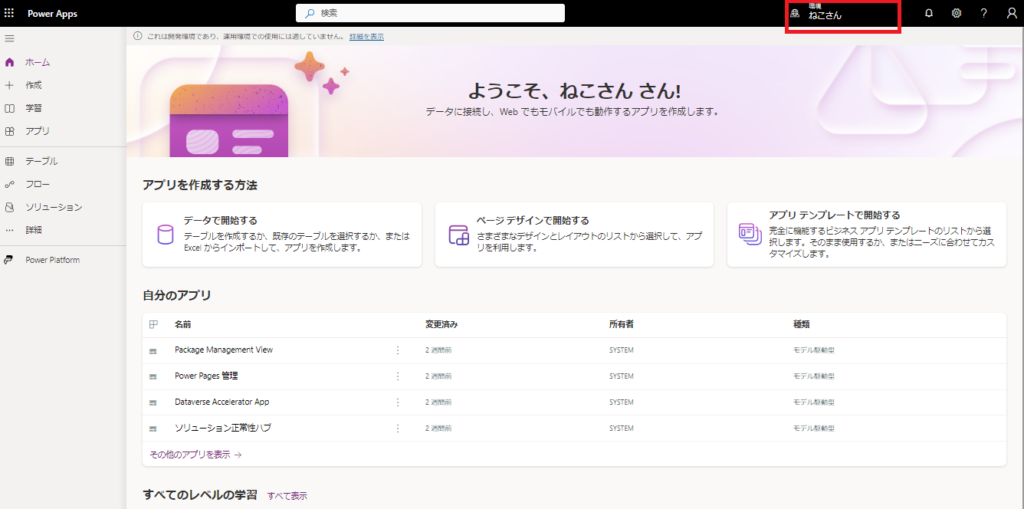Click the column options icon in app list header
The width and height of the screenshot is (1024, 509).
[x=153, y=324]
